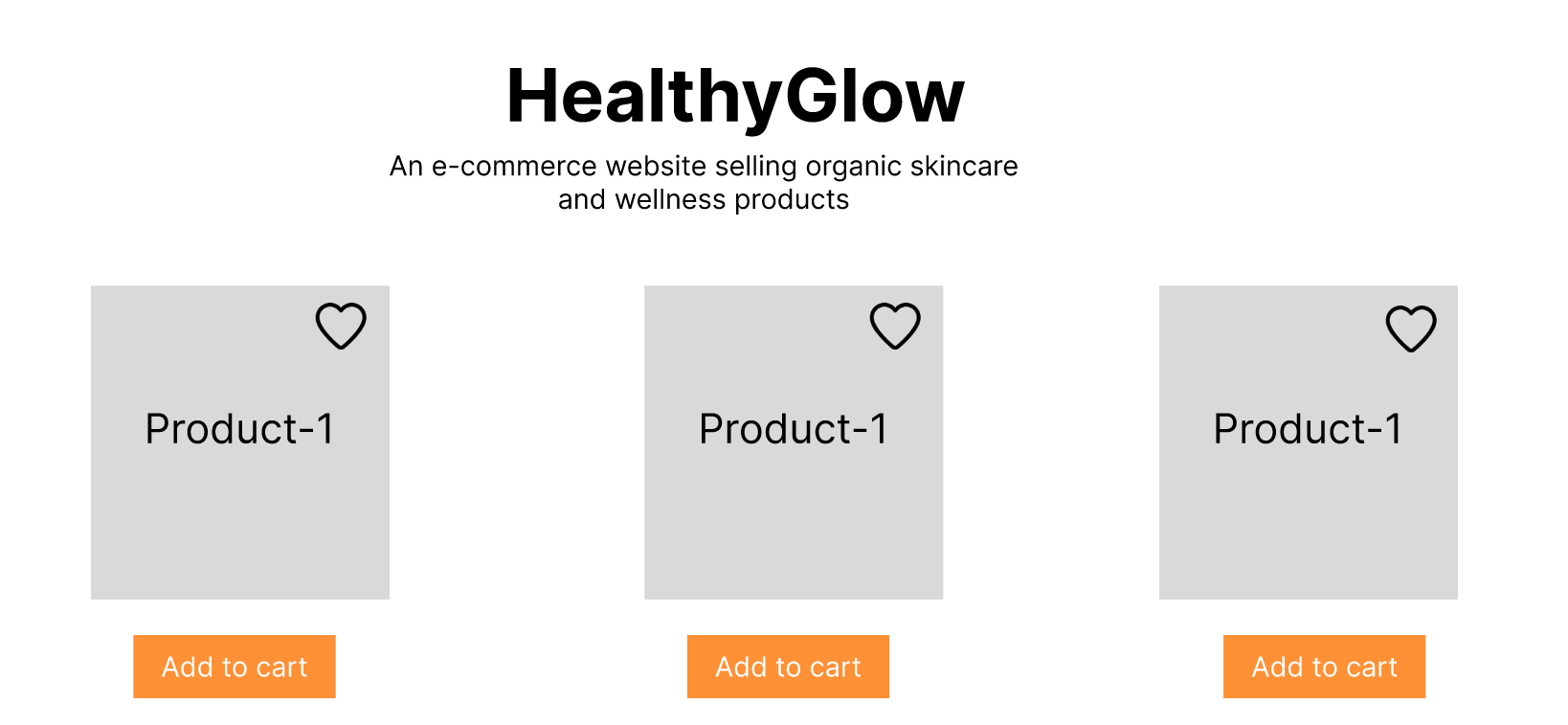This screenshot has height=725, width=1568.
Task: Add the left product to cart
Action: click(235, 667)
